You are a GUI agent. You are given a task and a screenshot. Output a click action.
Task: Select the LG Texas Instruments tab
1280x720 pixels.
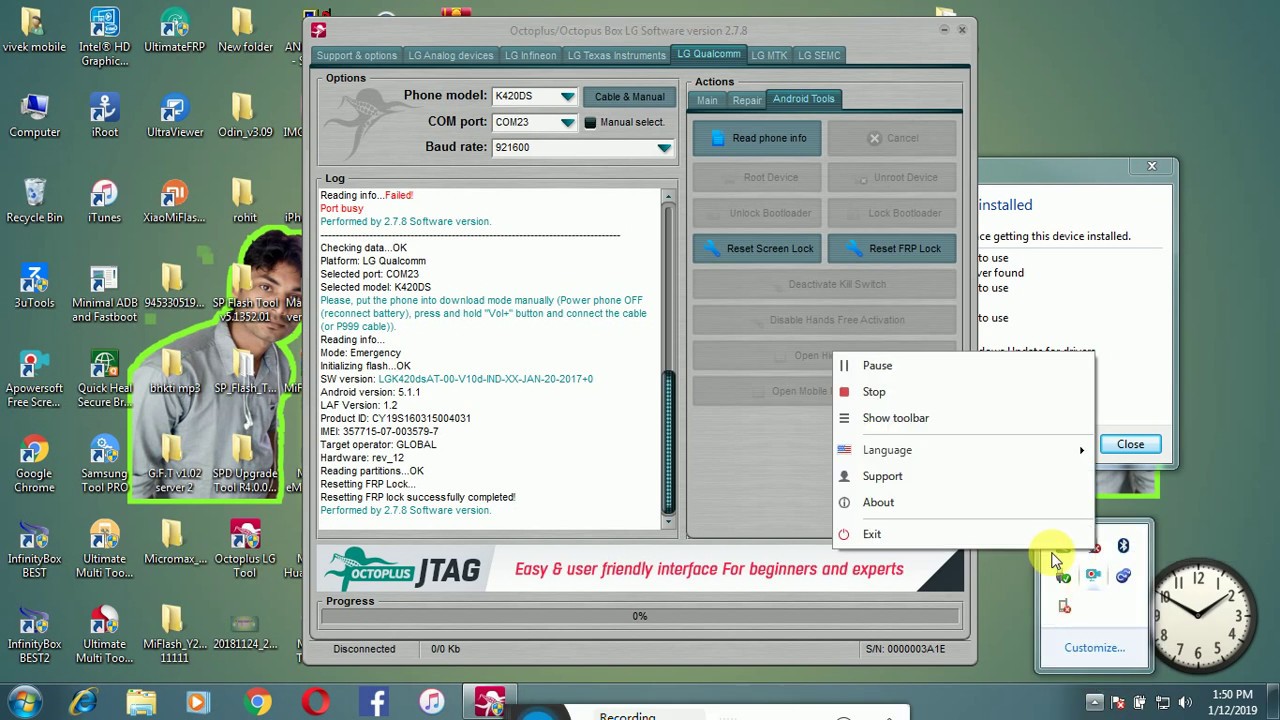[x=616, y=55]
